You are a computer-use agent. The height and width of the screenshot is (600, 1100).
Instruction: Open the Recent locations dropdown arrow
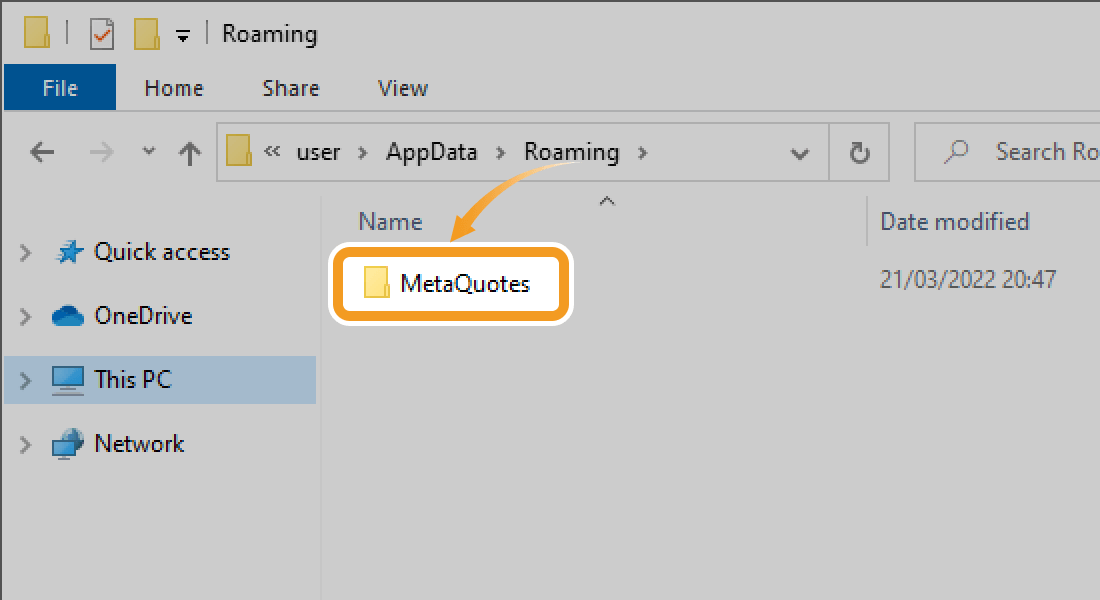149,152
